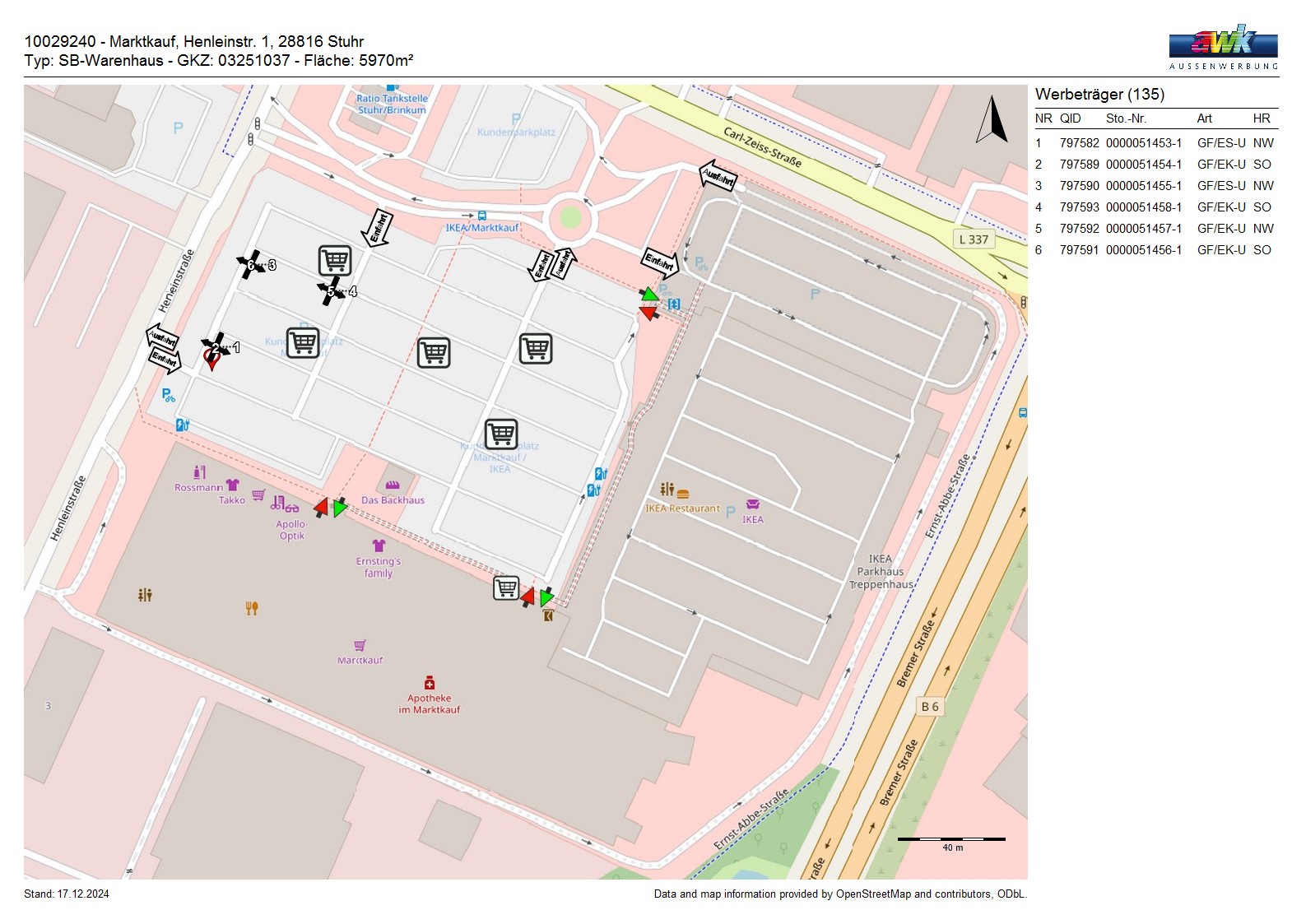1306x924 pixels.
Task: Select table row with QID 797582
Action: (x=1155, y=143)
